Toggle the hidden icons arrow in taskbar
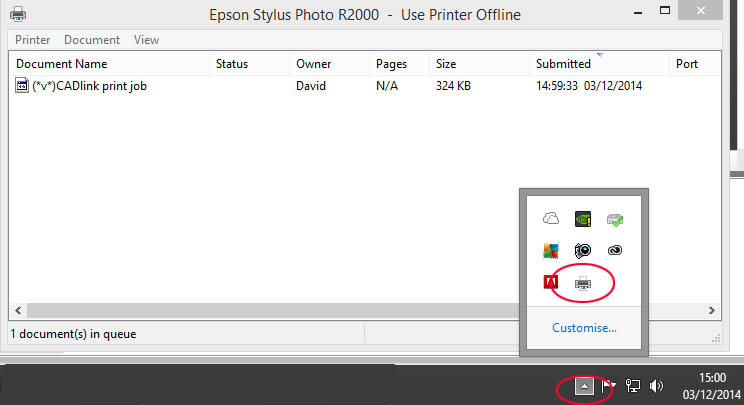Image resolution: width=744 pixels, height=405 pixels. (585, 386)
